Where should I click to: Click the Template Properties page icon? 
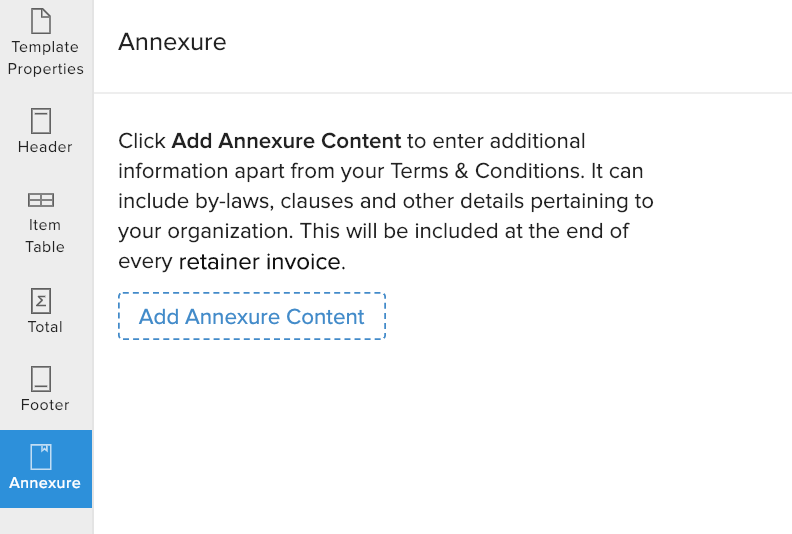coord(41,20)
